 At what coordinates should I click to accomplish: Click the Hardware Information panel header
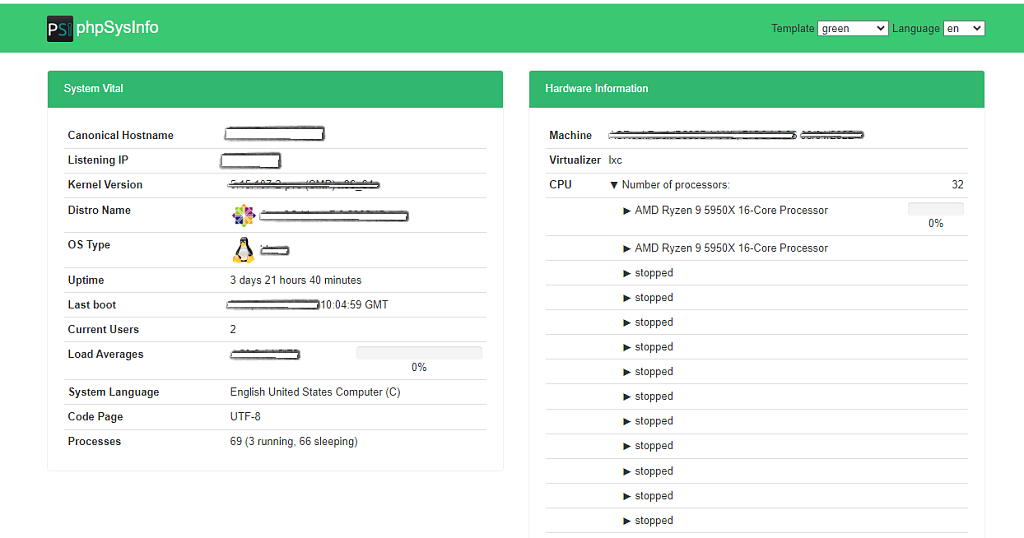tap(756, 89)
